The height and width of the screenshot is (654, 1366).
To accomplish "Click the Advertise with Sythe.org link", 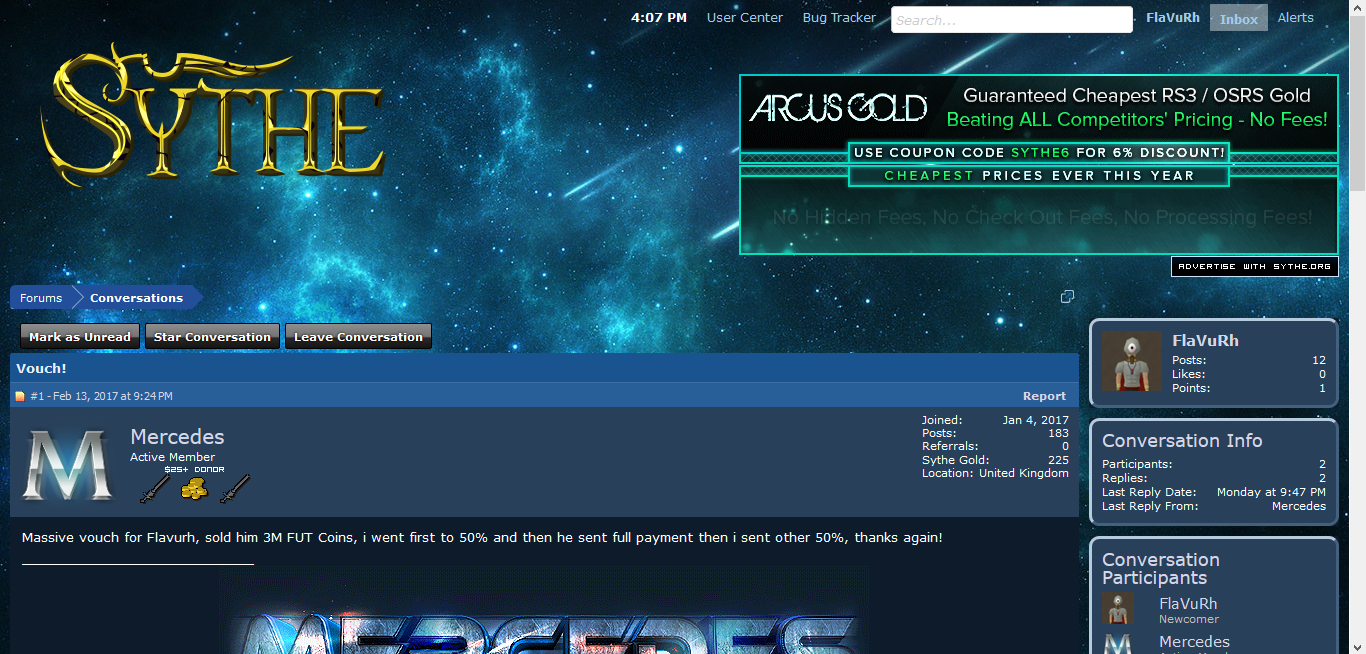I will pos(1254,266).
